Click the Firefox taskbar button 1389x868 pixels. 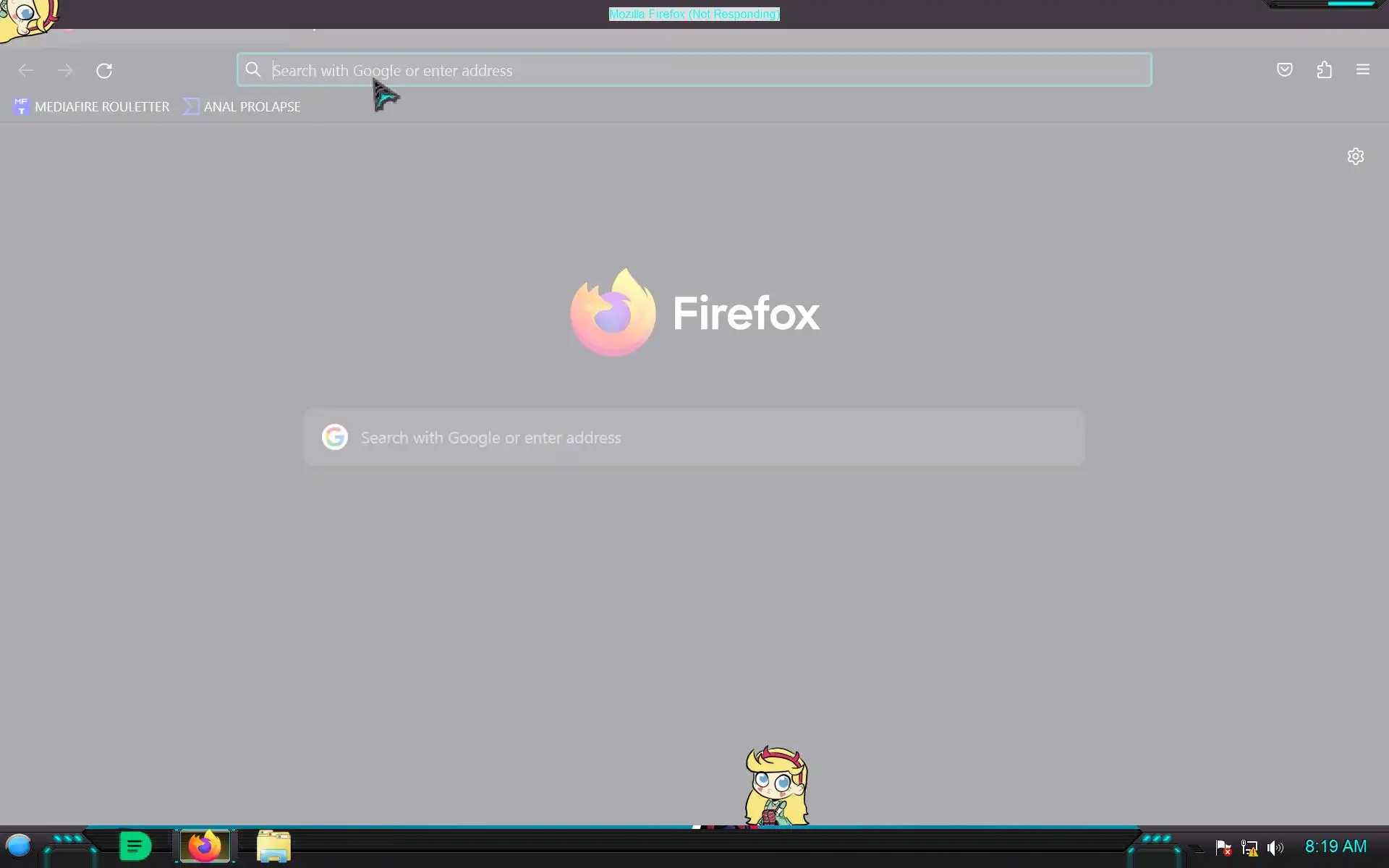click(205, 846)
